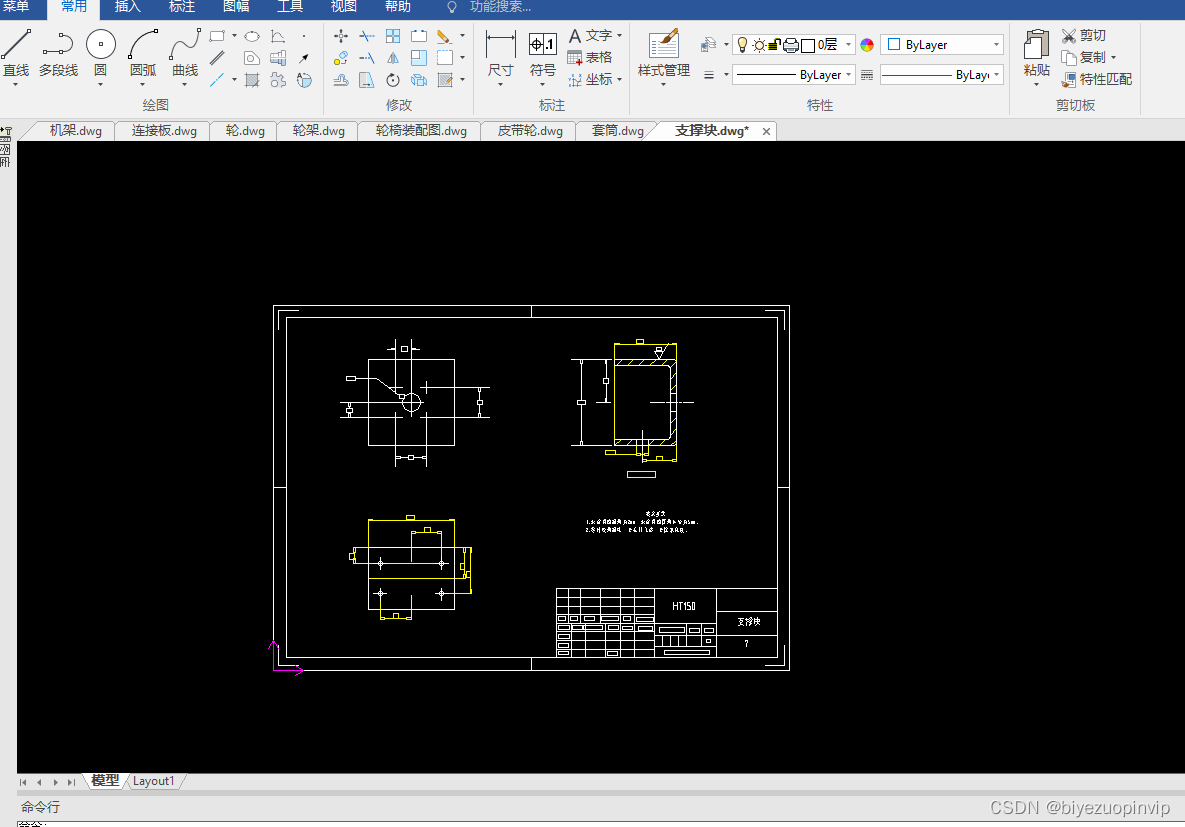Click the eraser delete icon
The height and width of the screenshot is (827, 1185).
[x=444, y=36]
